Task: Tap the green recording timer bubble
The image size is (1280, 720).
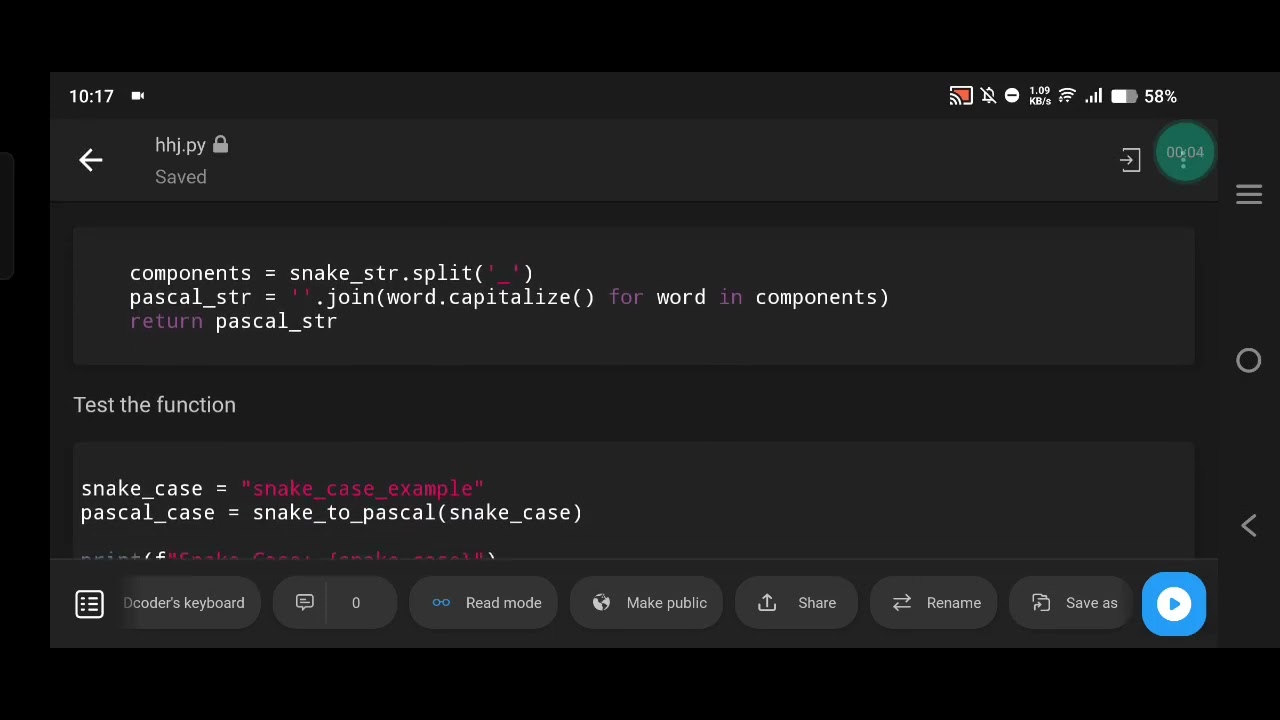Action: (1185, 152)
